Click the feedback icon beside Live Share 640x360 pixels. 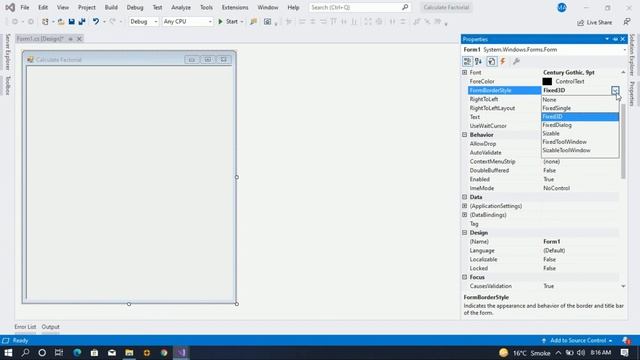click(x=627, y=22)
